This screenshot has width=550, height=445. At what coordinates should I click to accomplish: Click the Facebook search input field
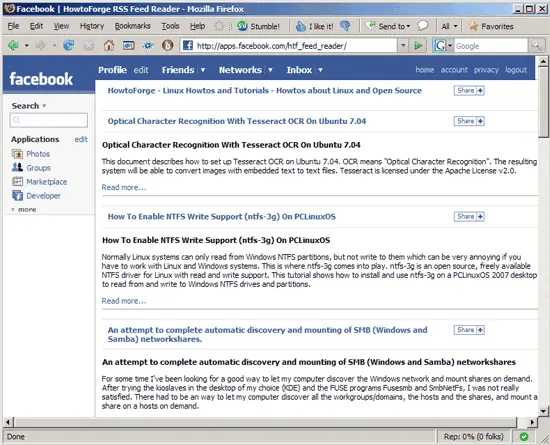(49, 120)
